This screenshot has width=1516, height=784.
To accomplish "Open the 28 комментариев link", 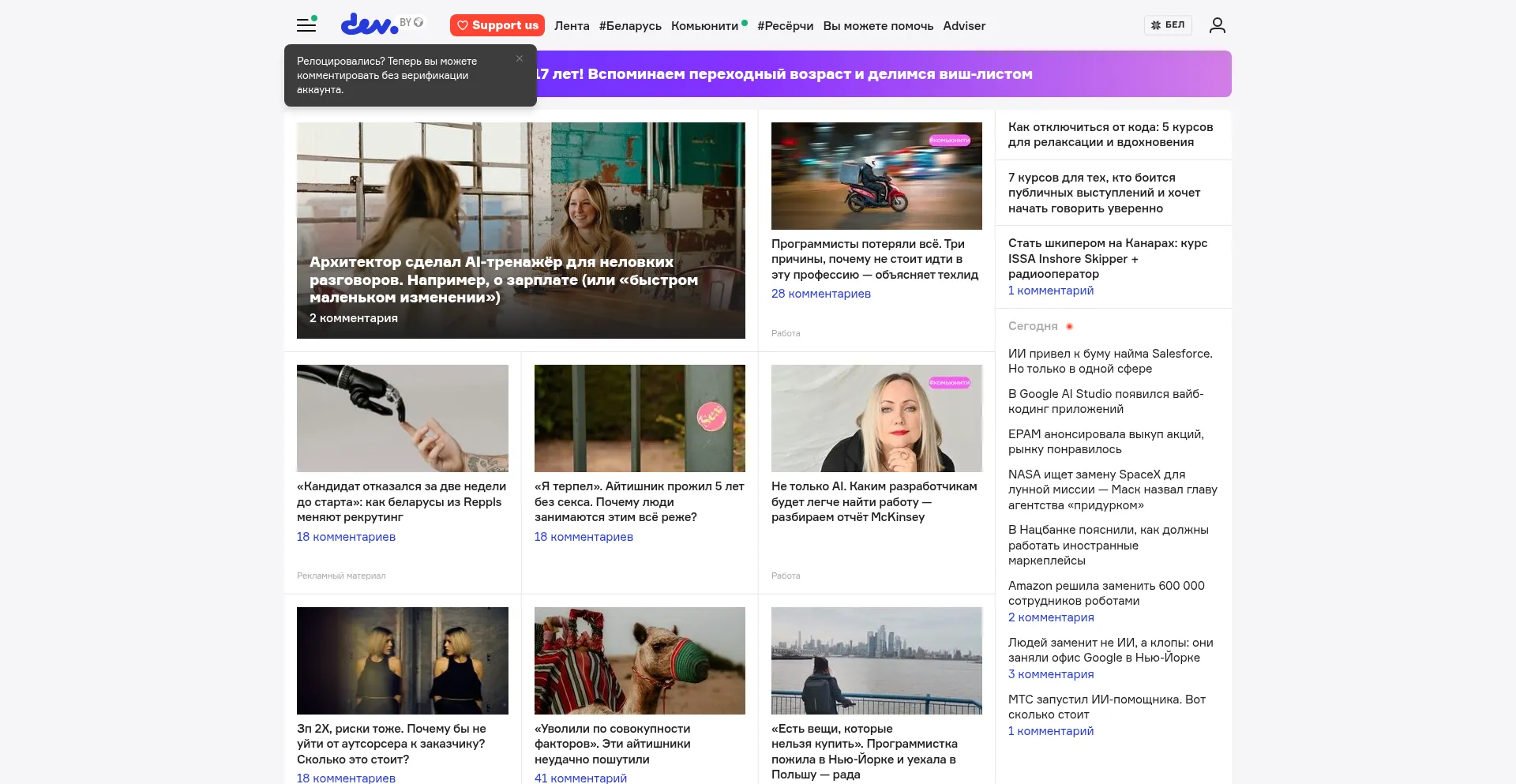I will [820, 294].
